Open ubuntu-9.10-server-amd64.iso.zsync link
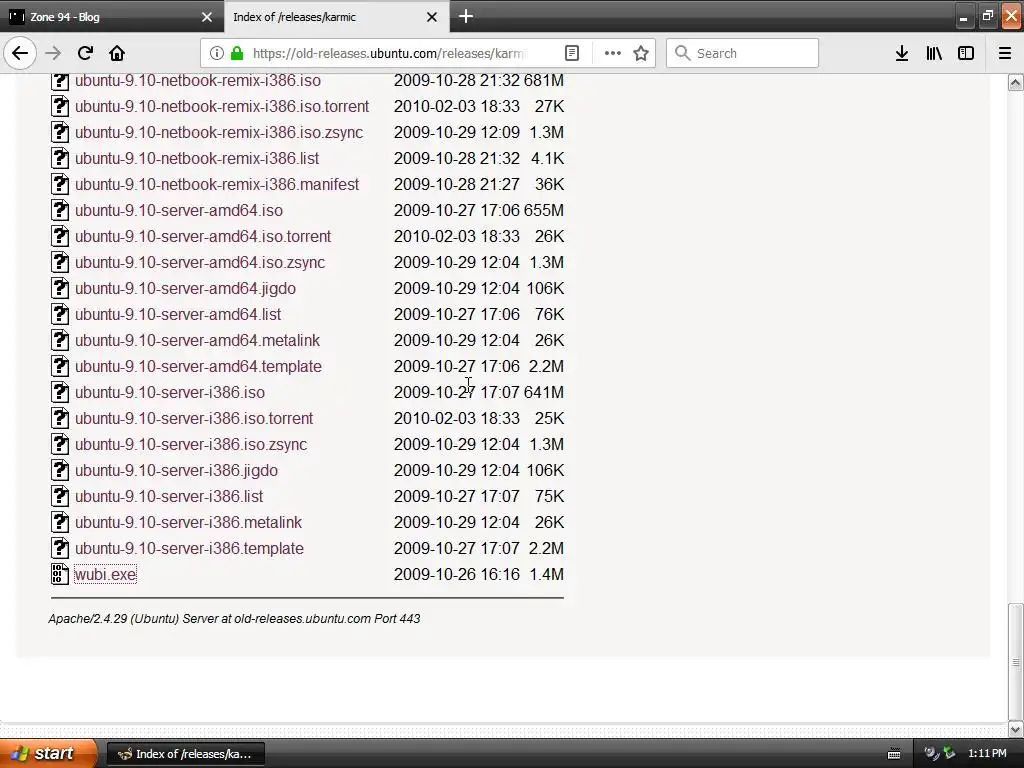This screenshot has height=768, width=1024. pyautogui.click(x=200, y=262)
